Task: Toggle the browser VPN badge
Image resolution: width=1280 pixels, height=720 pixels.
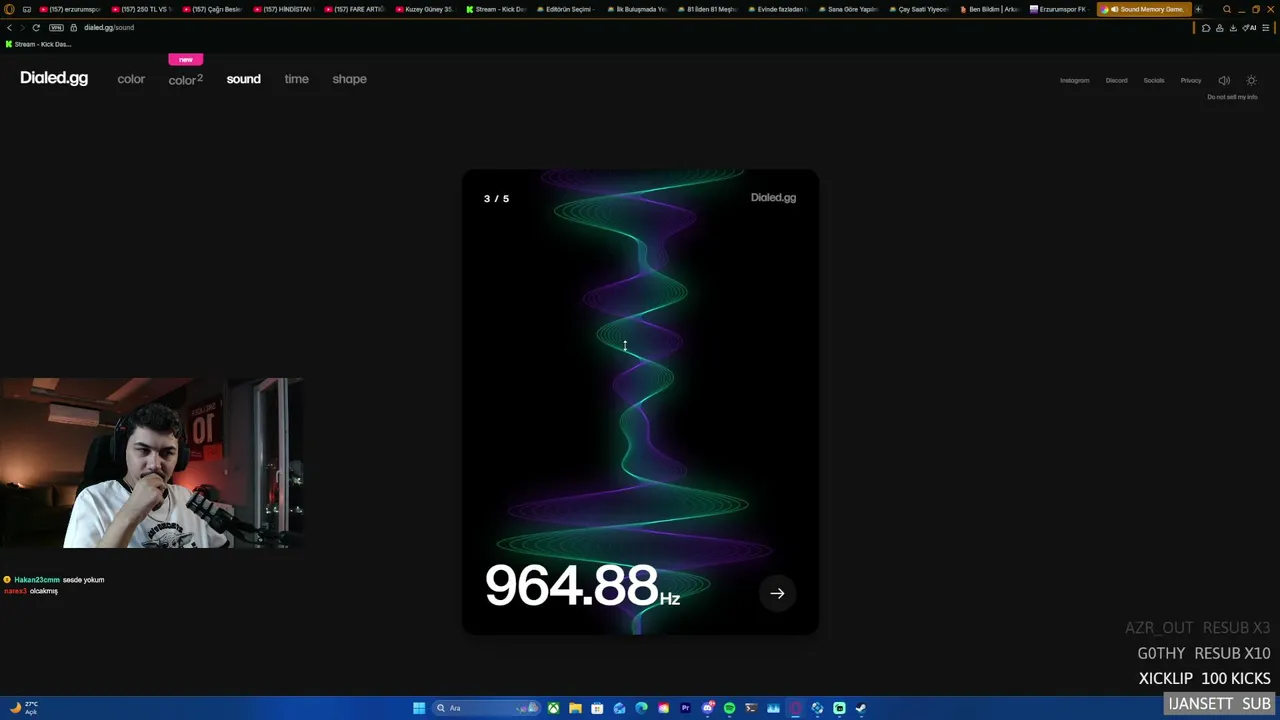Action: (56, 27)
